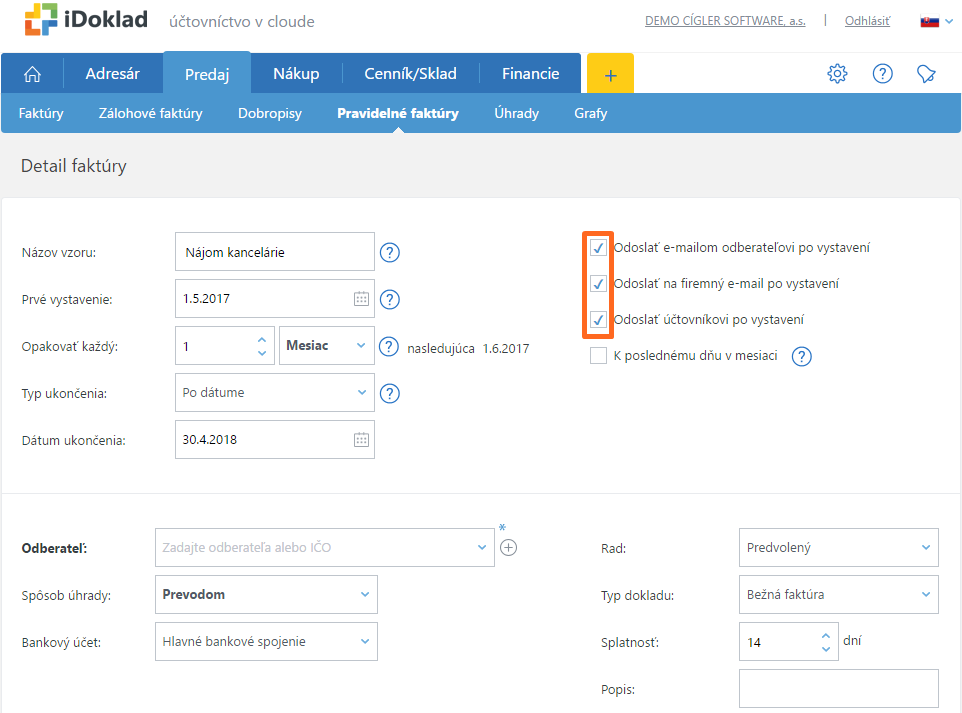The image size is (962, 713).
Task: Open calendar picker for Prvé vystavenie
Action: pyautogui.click(x=361, y=299)
